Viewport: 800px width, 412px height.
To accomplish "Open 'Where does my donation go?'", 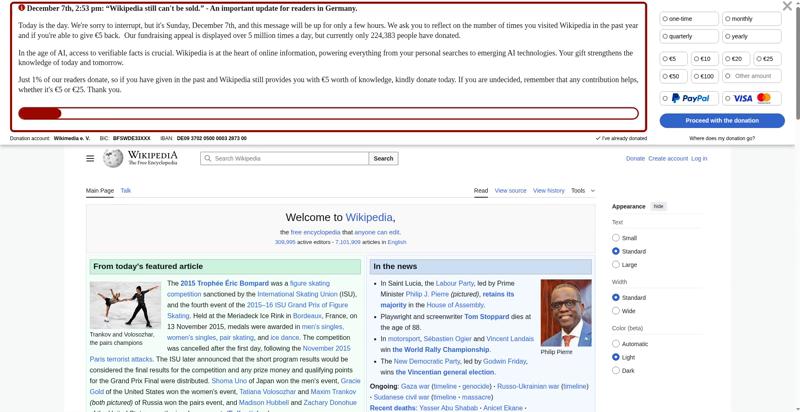I will [x=722, y=138].
